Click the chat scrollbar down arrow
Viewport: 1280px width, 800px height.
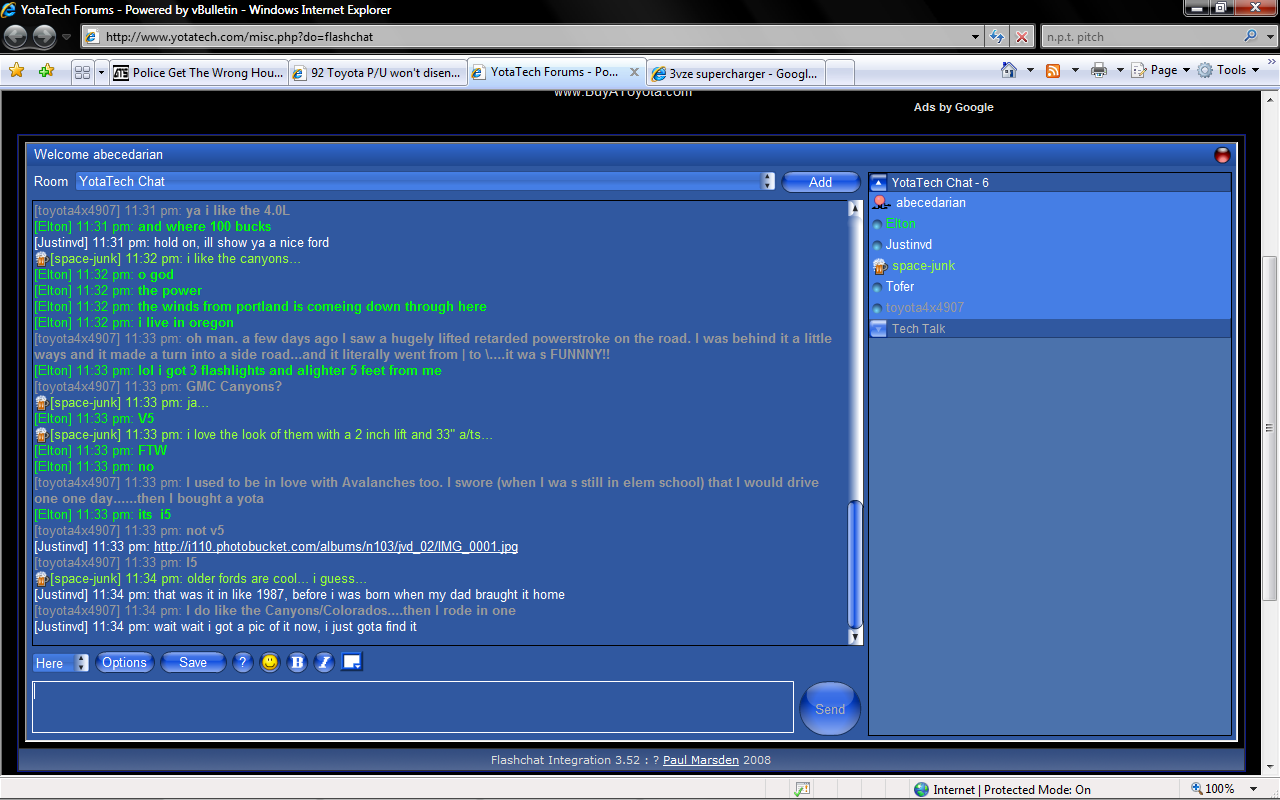[x=855, y=637]
